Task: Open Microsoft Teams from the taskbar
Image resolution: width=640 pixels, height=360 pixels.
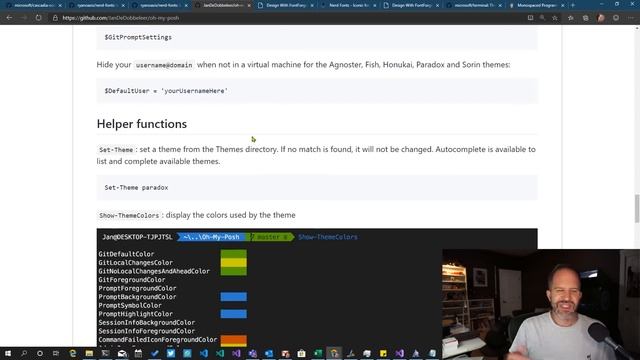Action: coord(252,353)
